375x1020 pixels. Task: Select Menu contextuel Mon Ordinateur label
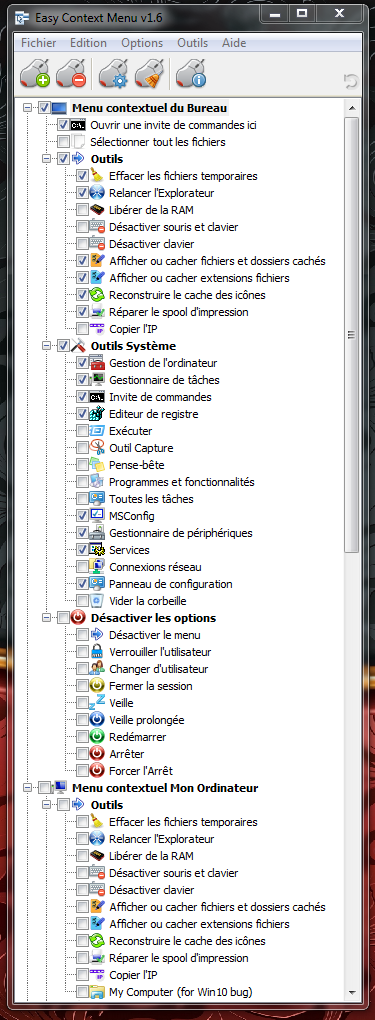tap(165, 788)
